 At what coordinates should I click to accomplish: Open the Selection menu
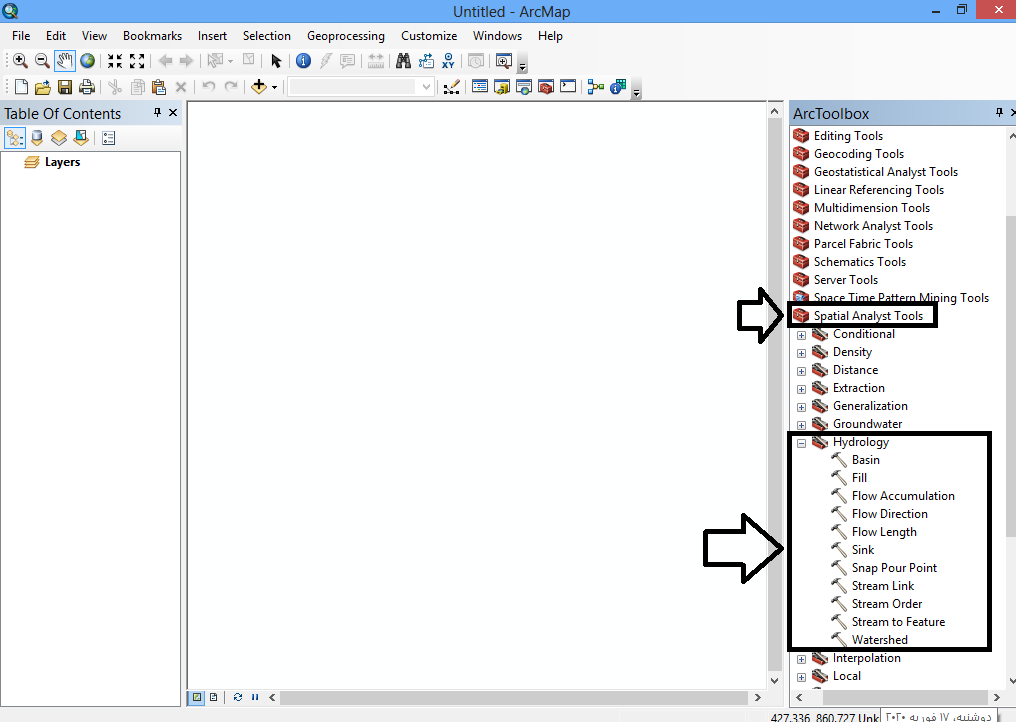click(266, 36)
